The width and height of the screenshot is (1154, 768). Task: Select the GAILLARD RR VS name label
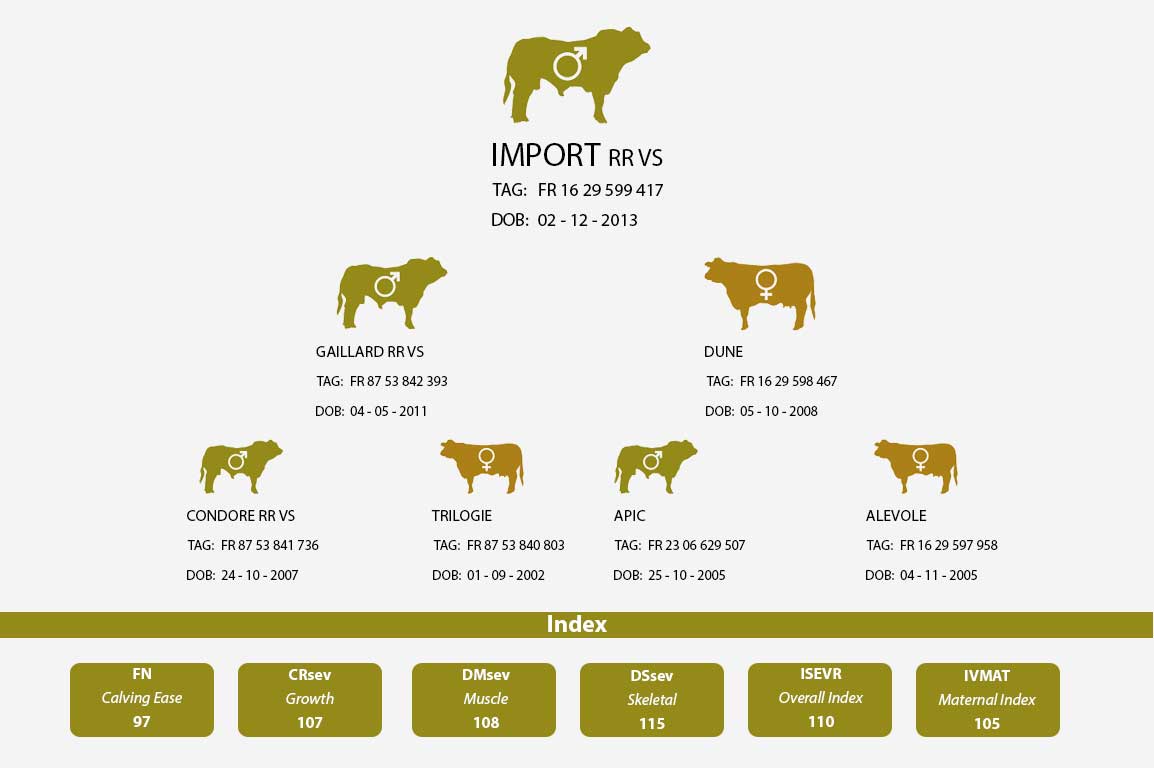point(369,352)
